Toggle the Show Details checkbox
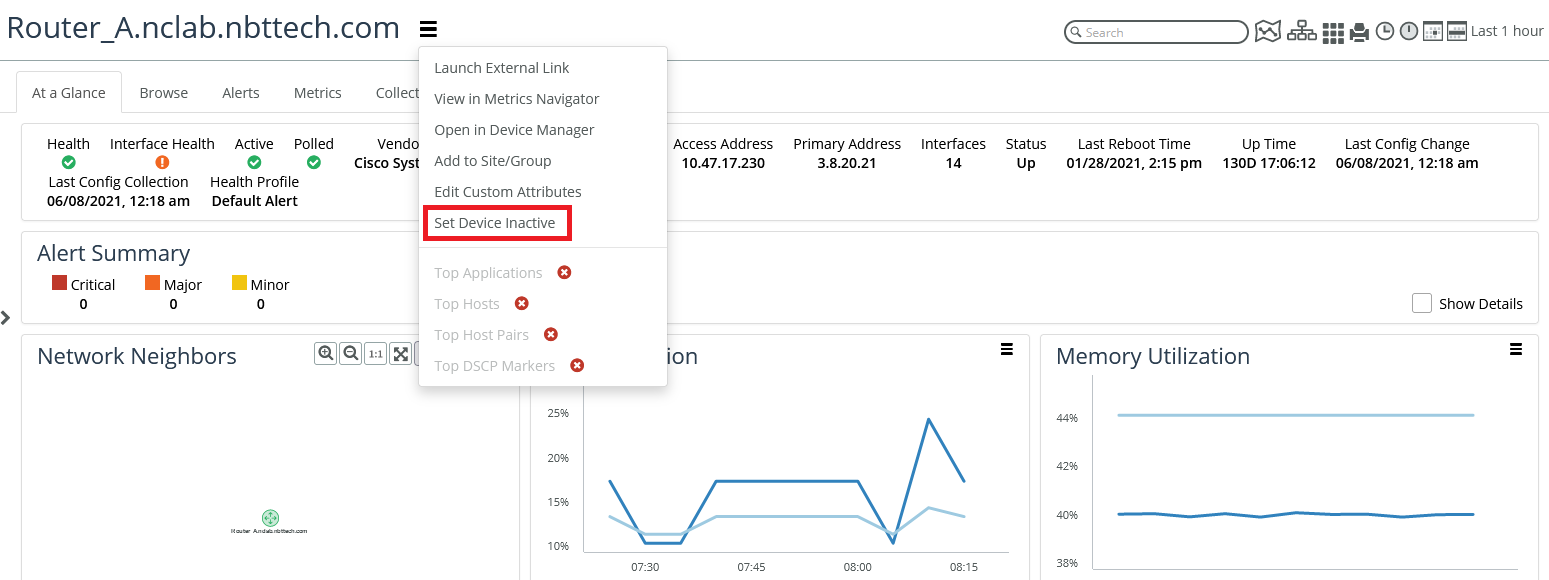The height and width of the screenshot is (580, 1549). tap(1421, 303)
